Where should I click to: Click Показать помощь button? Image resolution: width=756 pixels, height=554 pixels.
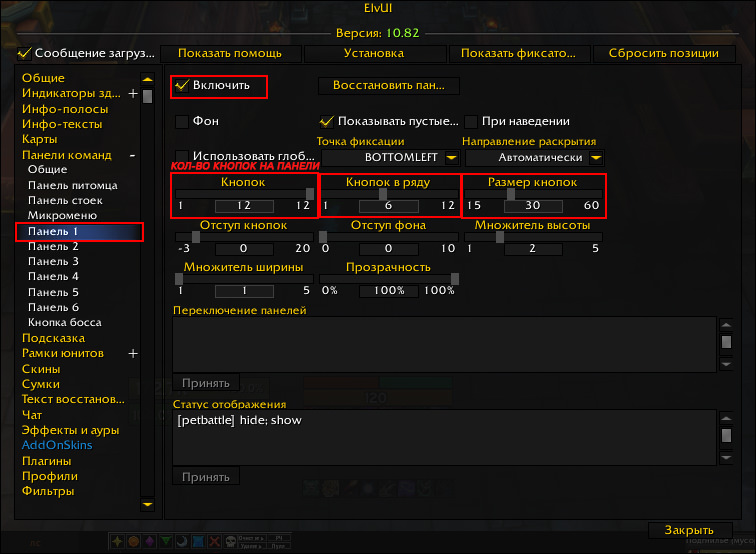230,54
